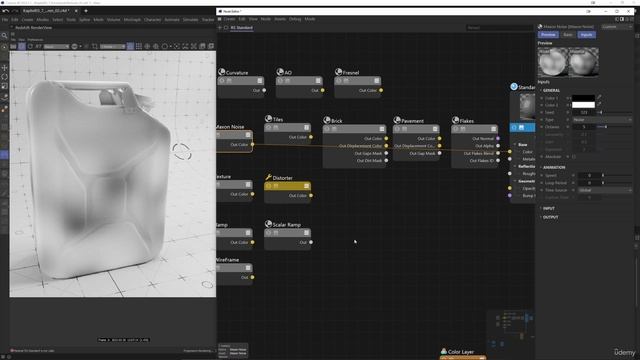Viewport: 640px width, 360px height.
Task: Open the Noise Type dropdown
Action: [x=602, y=120]
